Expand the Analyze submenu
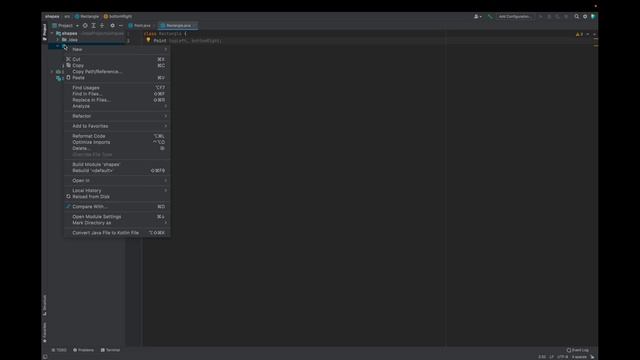Viewport: 640px width, 360px height. pos(117,106)
